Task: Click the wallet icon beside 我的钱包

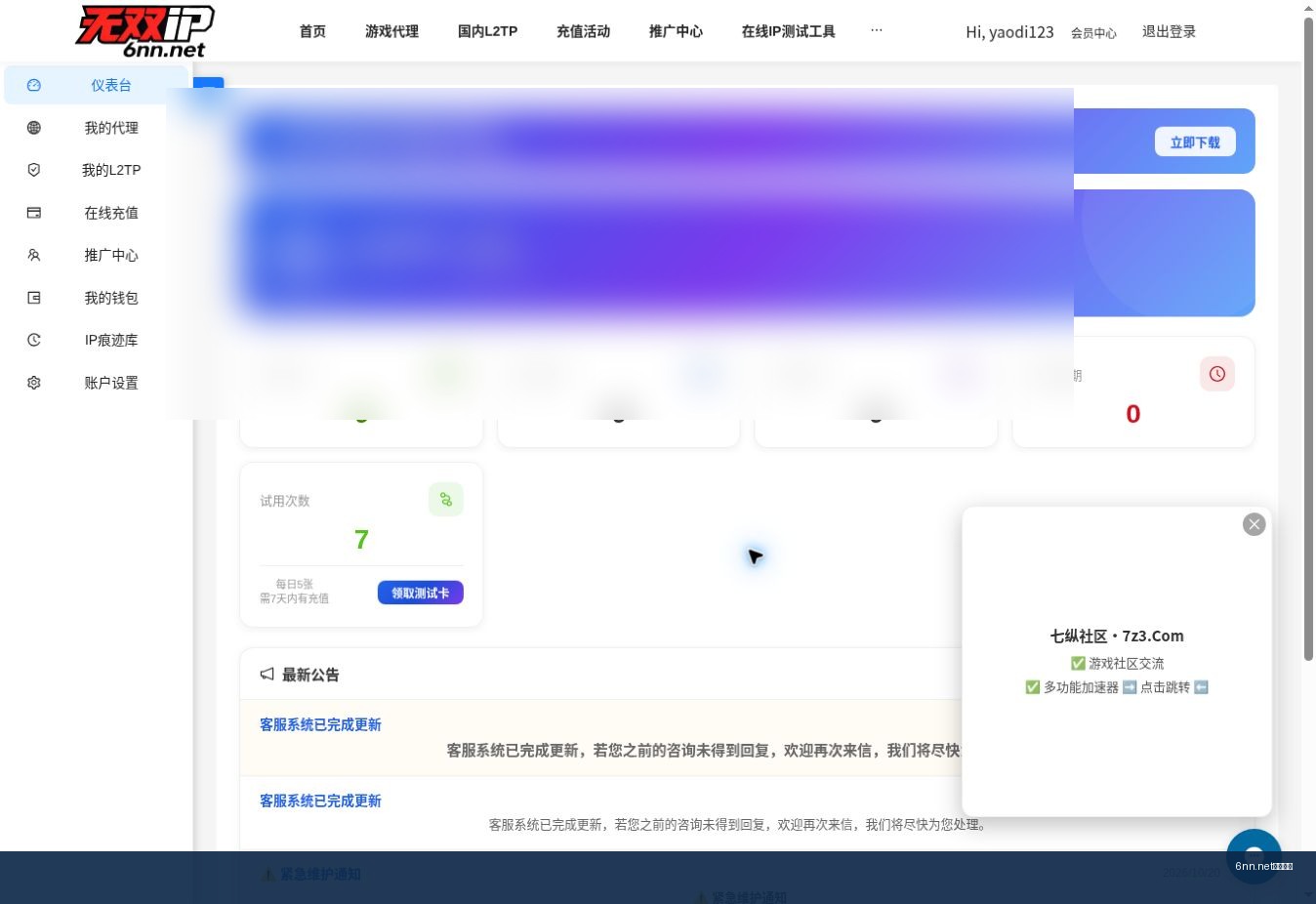Action: (34, 298)
